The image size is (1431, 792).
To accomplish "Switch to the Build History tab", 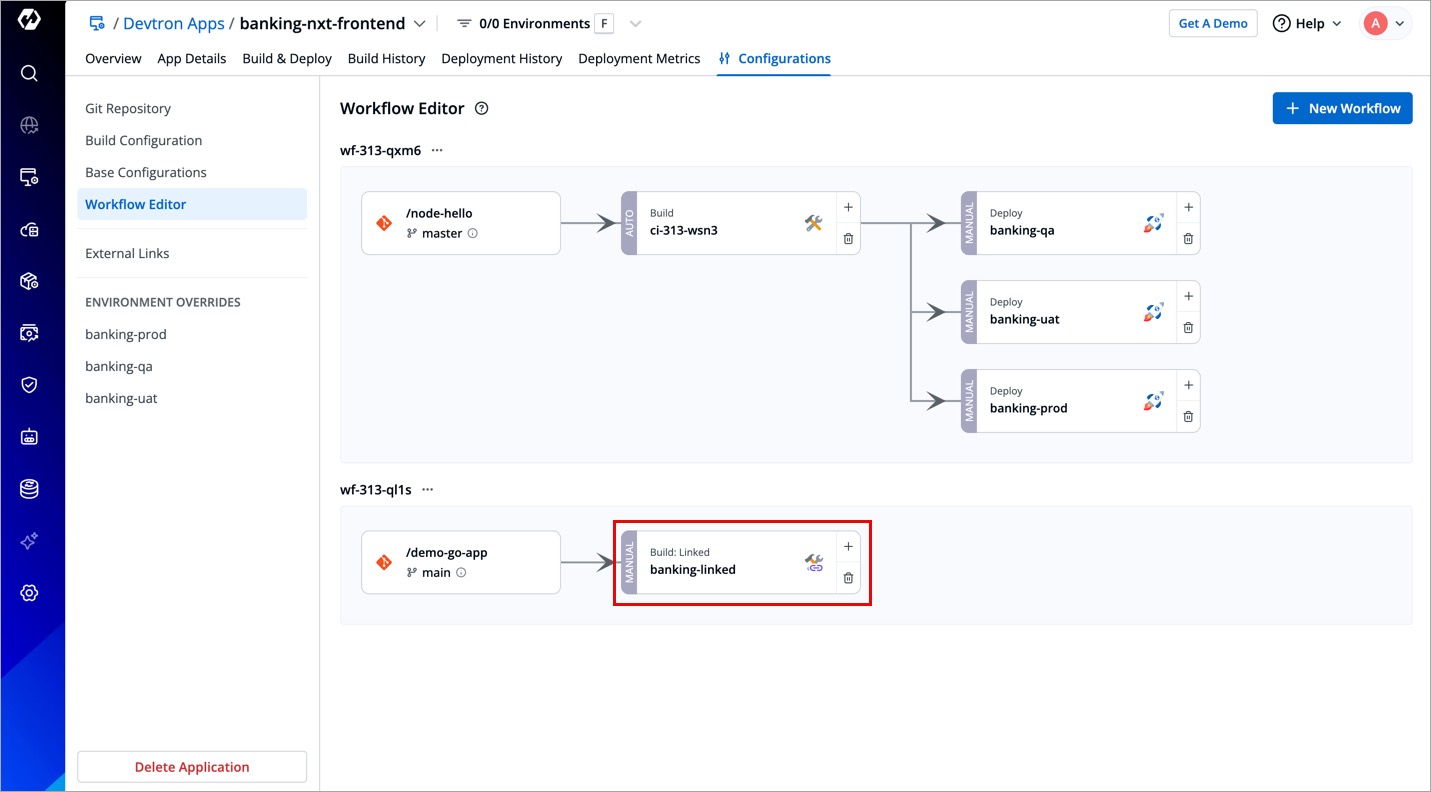I will tap(386, 59).
